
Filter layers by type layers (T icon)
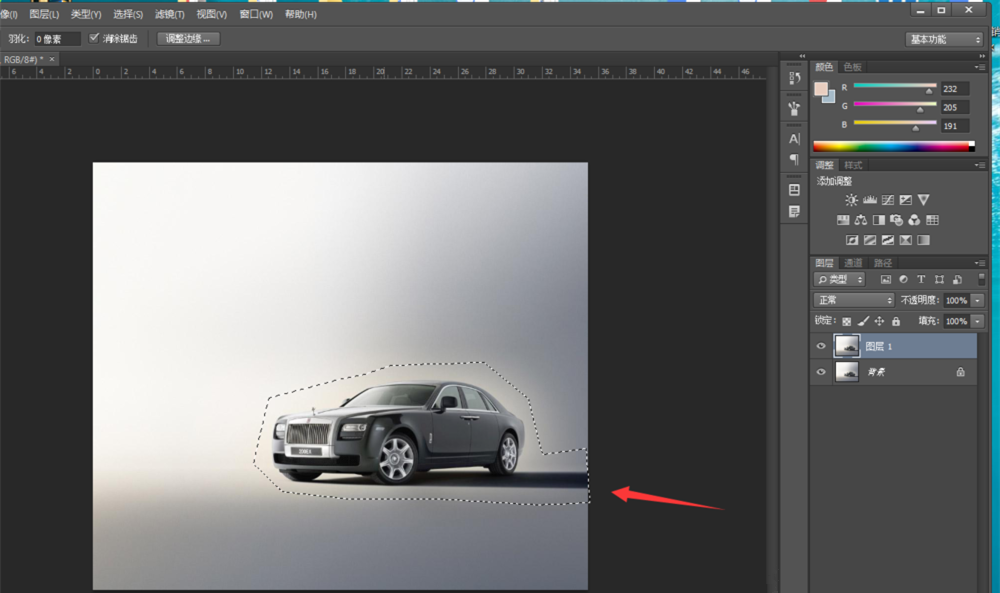coord(921,280)
